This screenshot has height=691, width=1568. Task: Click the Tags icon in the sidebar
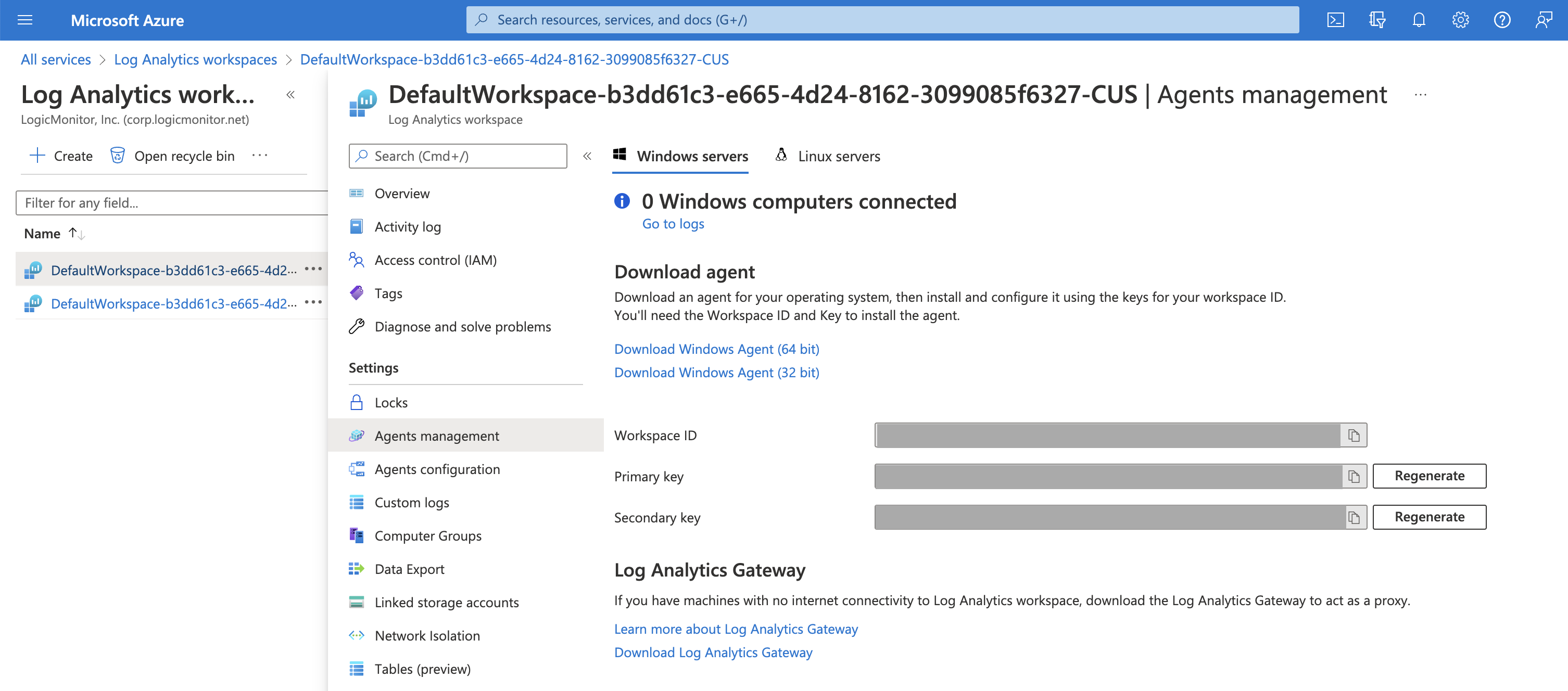click(x=357, y=293)
